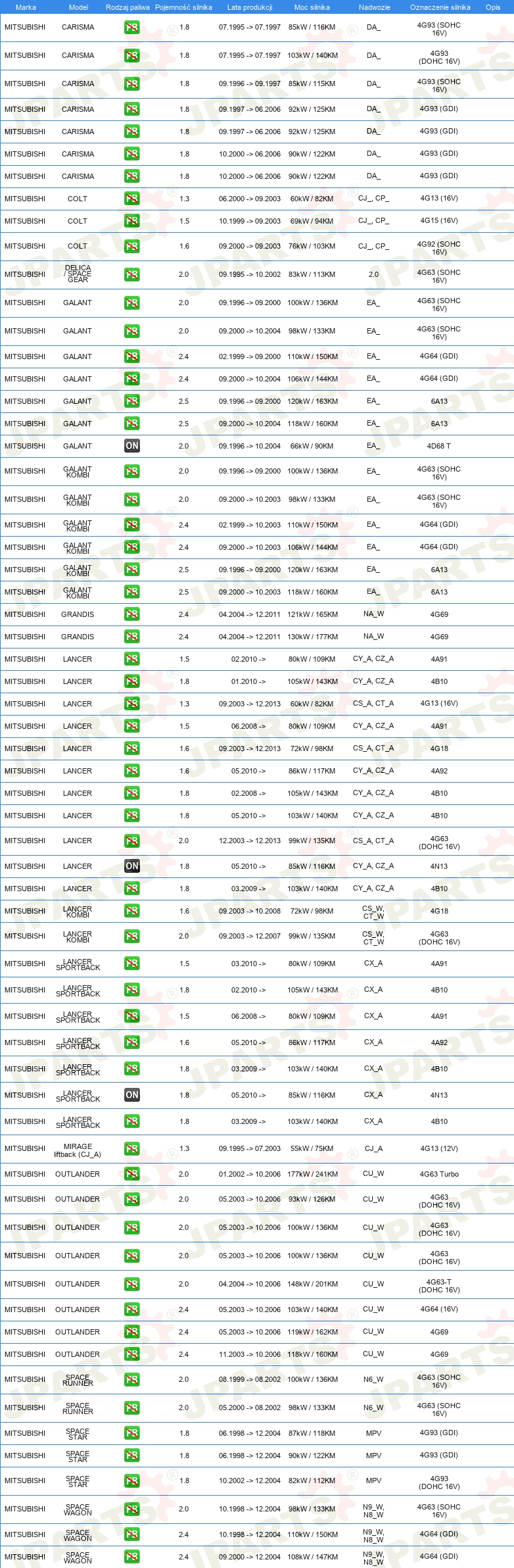Click the PB icon in OUTLANDER 4G63 Turbo row
Viewport: 514px width, 1568px height.
click(131, 1174)
